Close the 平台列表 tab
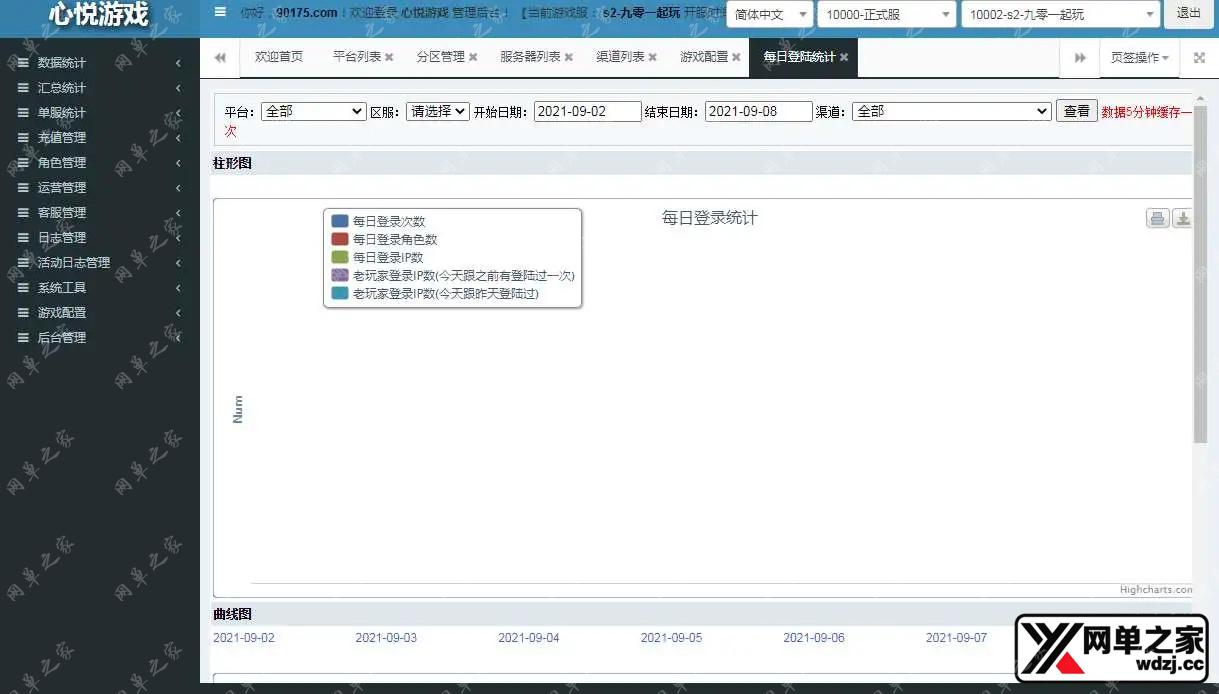The image size is (1219, 694). pyautogui.click(x=389, y=58)
